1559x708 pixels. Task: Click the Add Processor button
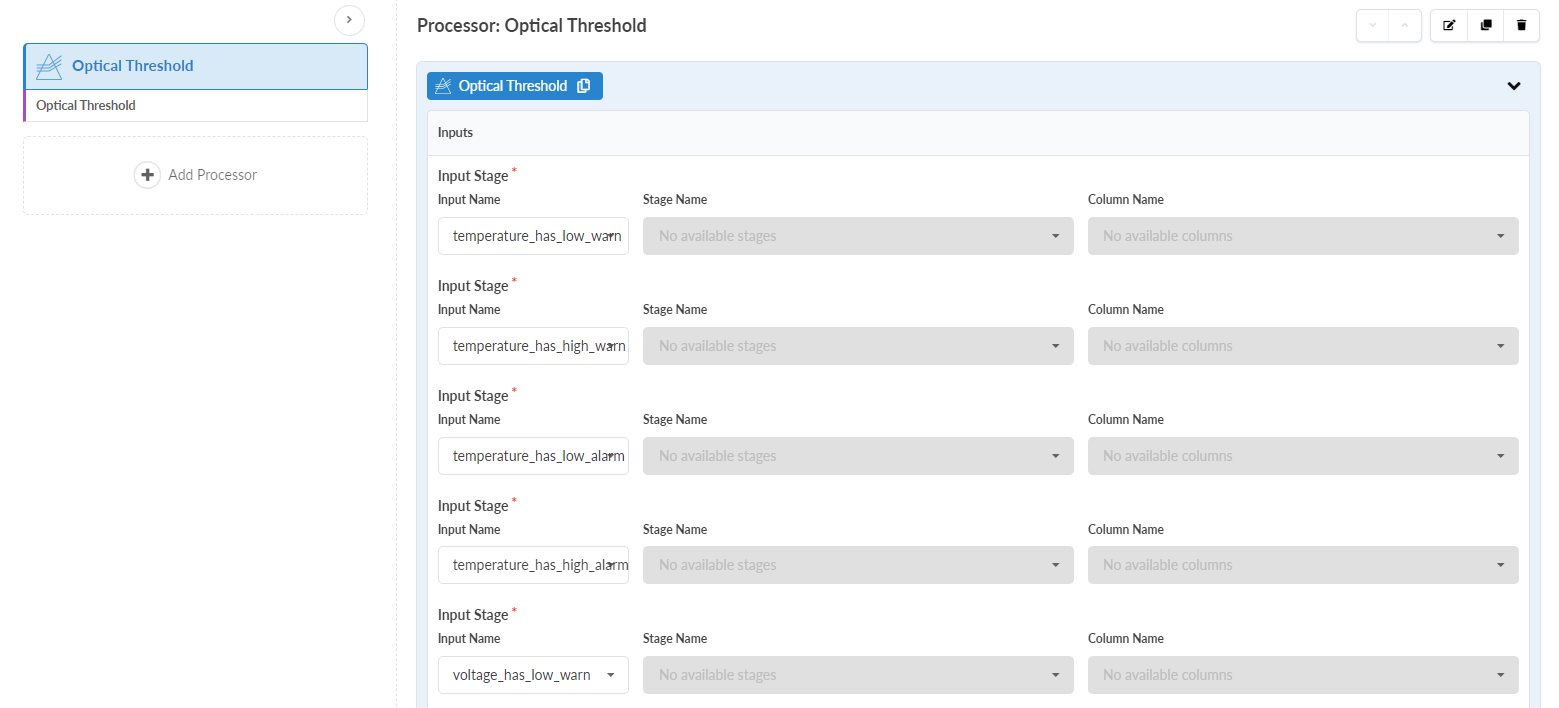coord(196,175)
